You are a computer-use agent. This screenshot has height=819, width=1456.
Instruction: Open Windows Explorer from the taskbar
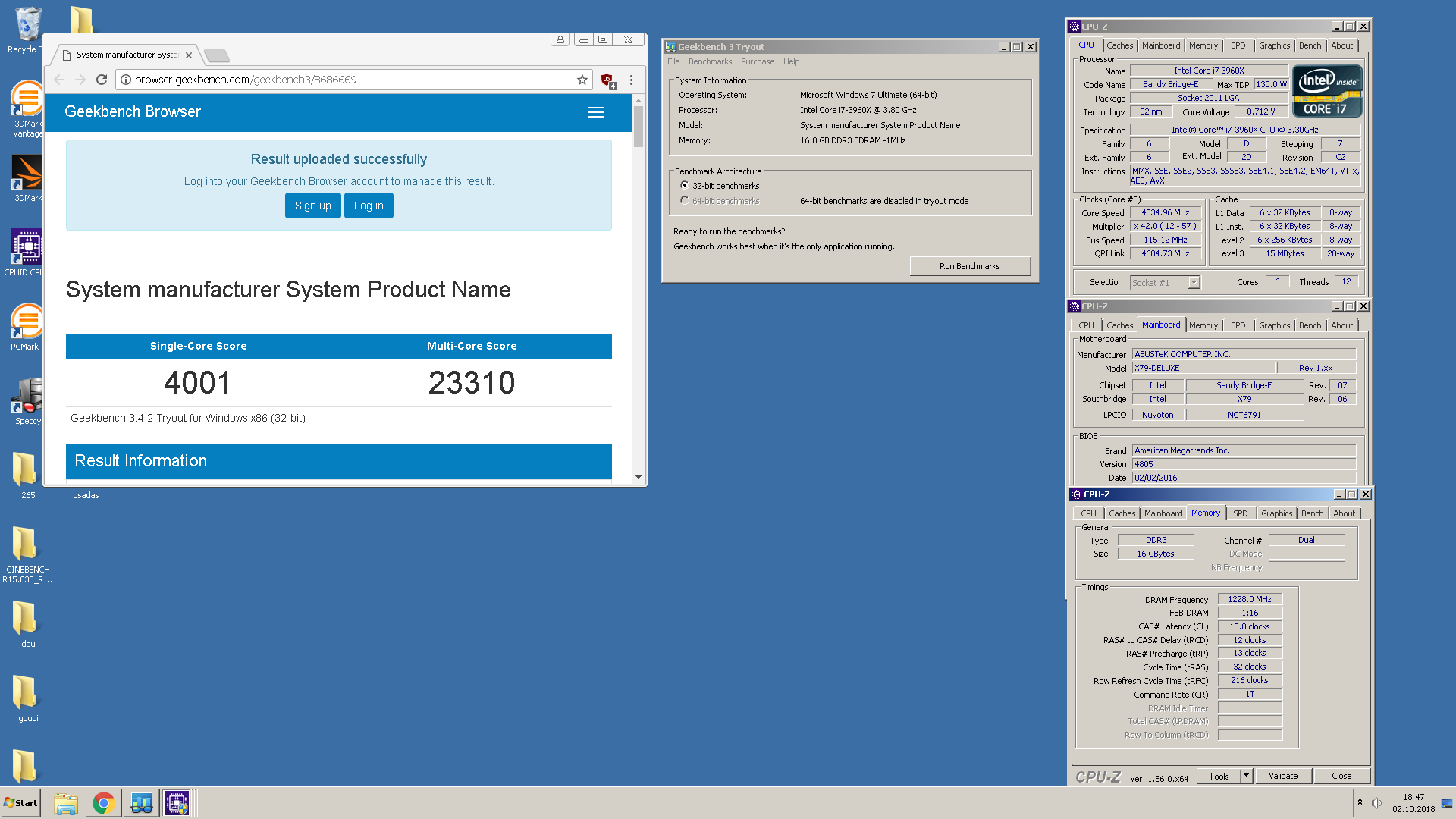pos(66,803)
